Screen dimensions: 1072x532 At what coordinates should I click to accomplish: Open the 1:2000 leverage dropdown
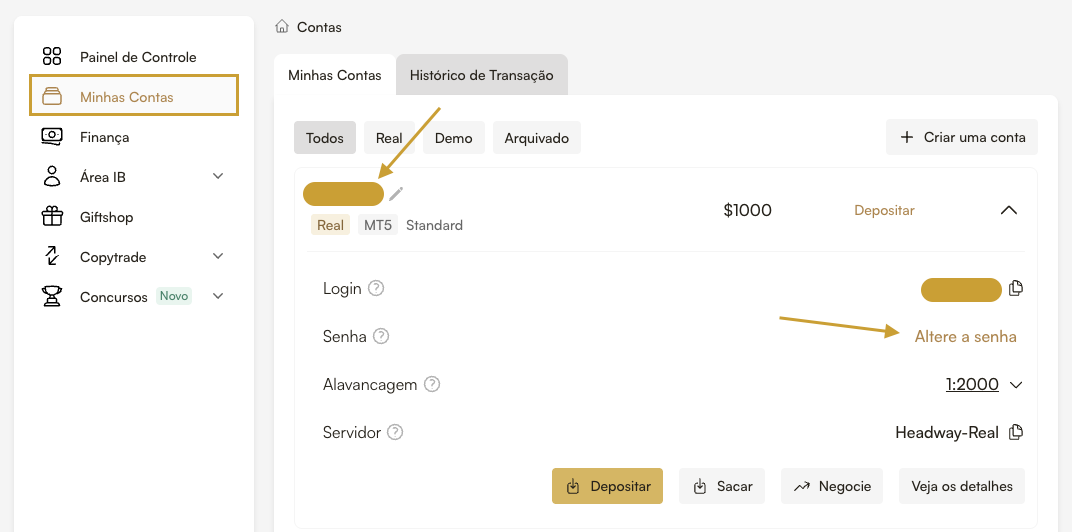point(985,385)
